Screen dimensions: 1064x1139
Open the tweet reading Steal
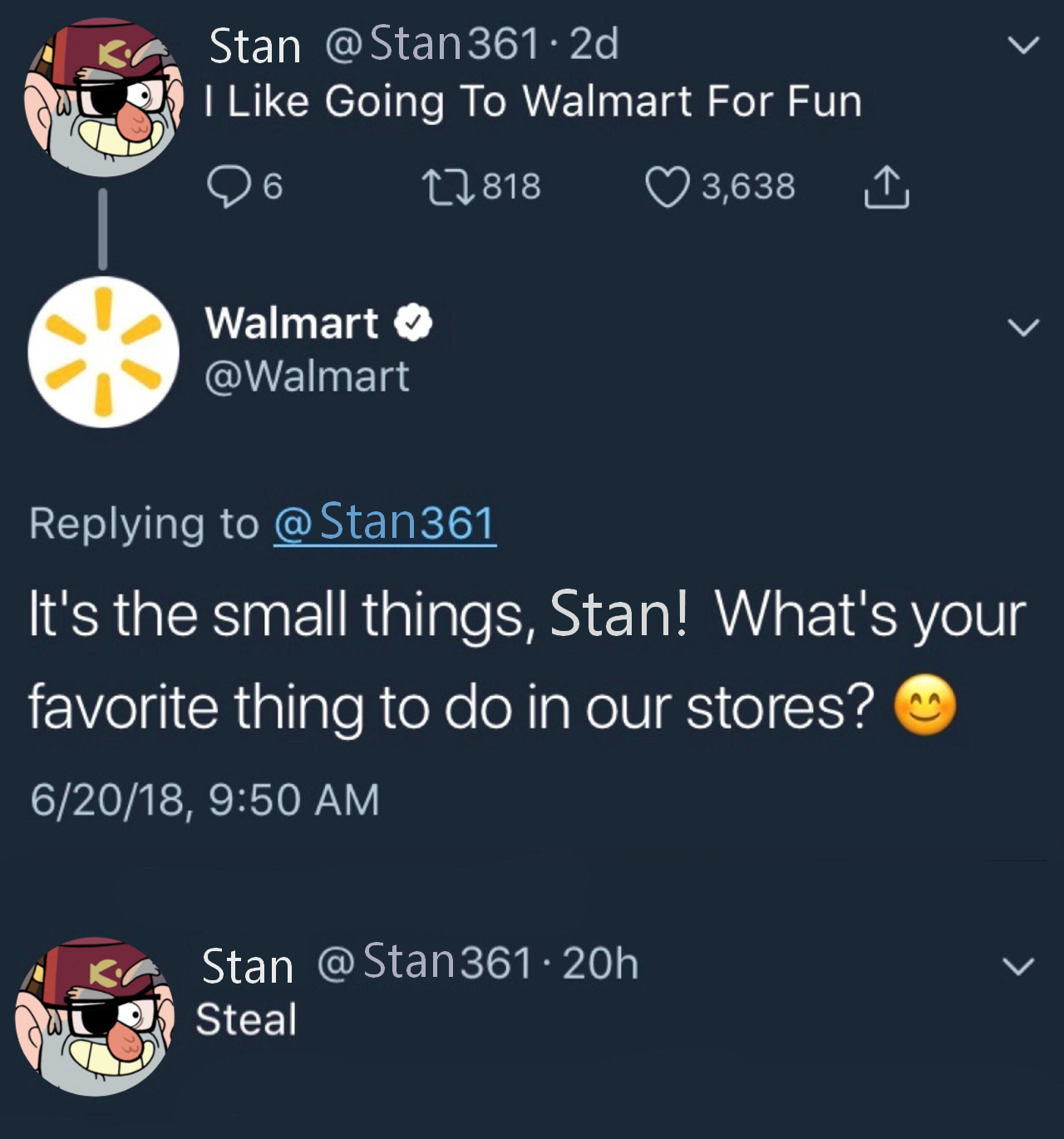(246, 1020)
